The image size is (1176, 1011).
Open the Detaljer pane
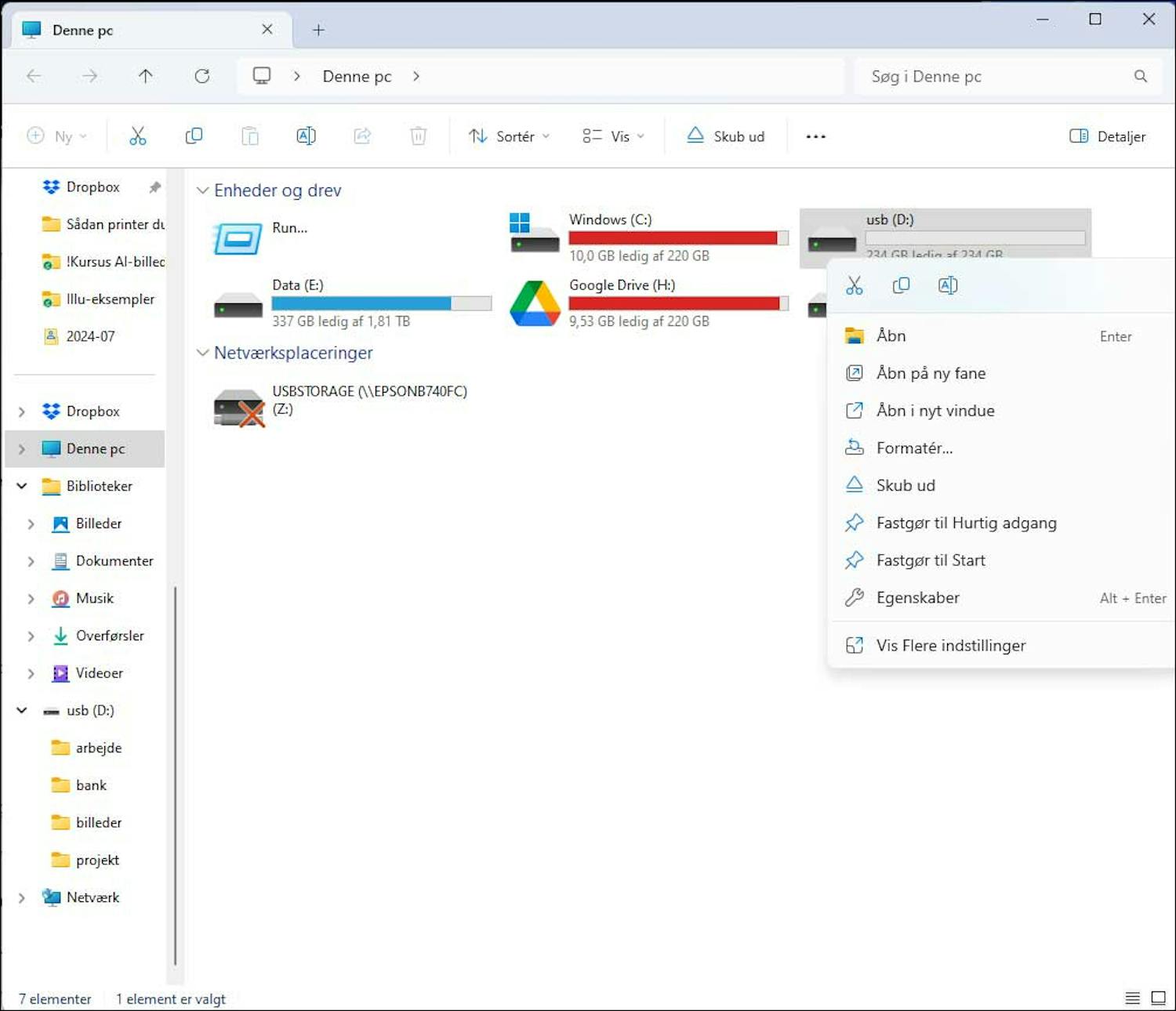tap(1106, 136)
